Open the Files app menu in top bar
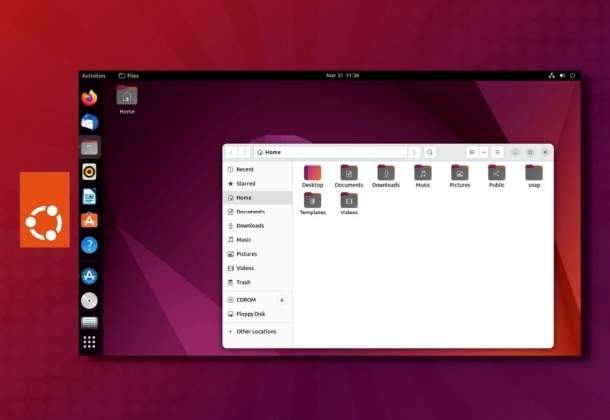 pyautogui.click(x=128, y=75)
